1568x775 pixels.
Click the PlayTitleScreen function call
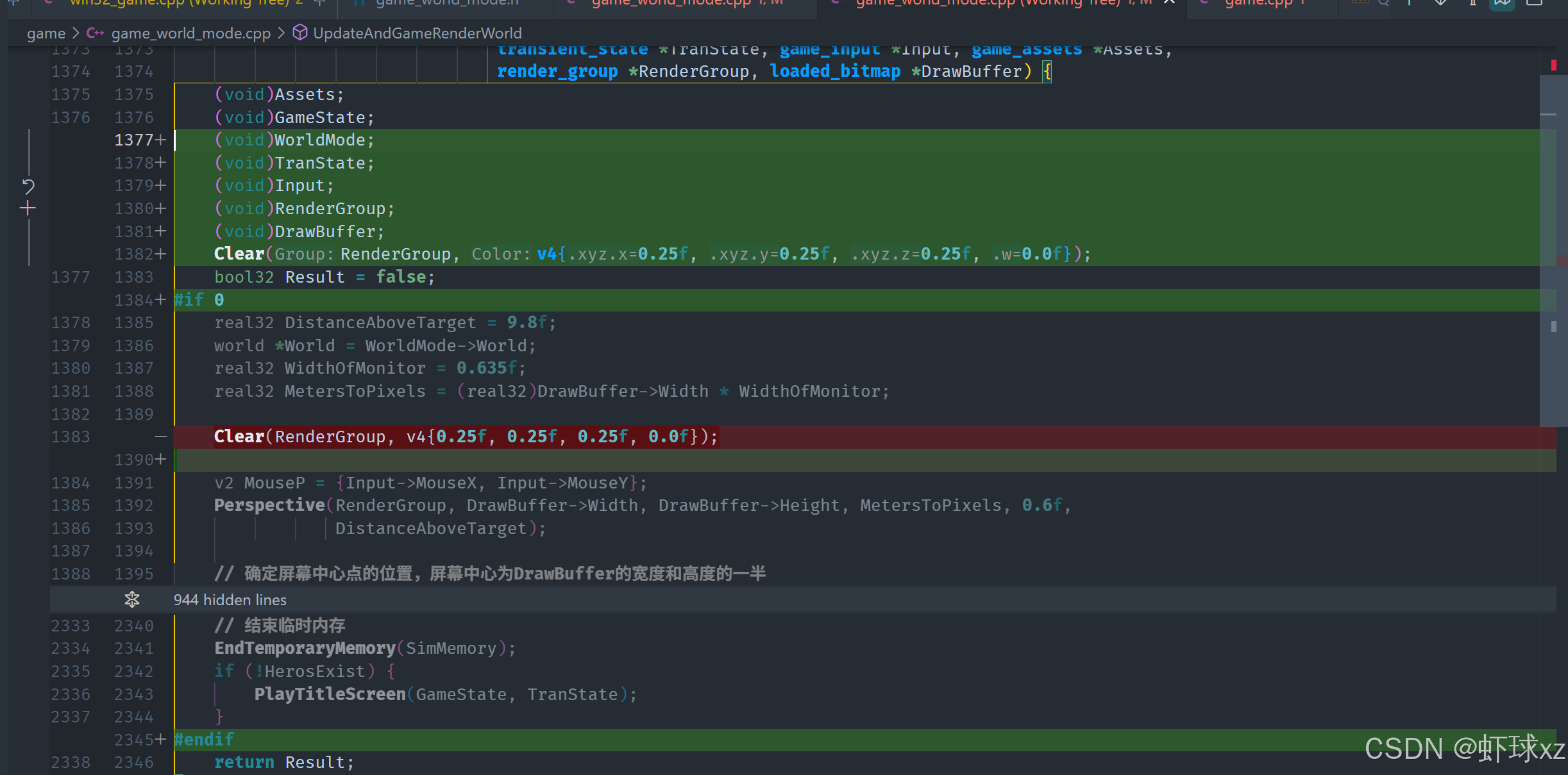point(330,694)
